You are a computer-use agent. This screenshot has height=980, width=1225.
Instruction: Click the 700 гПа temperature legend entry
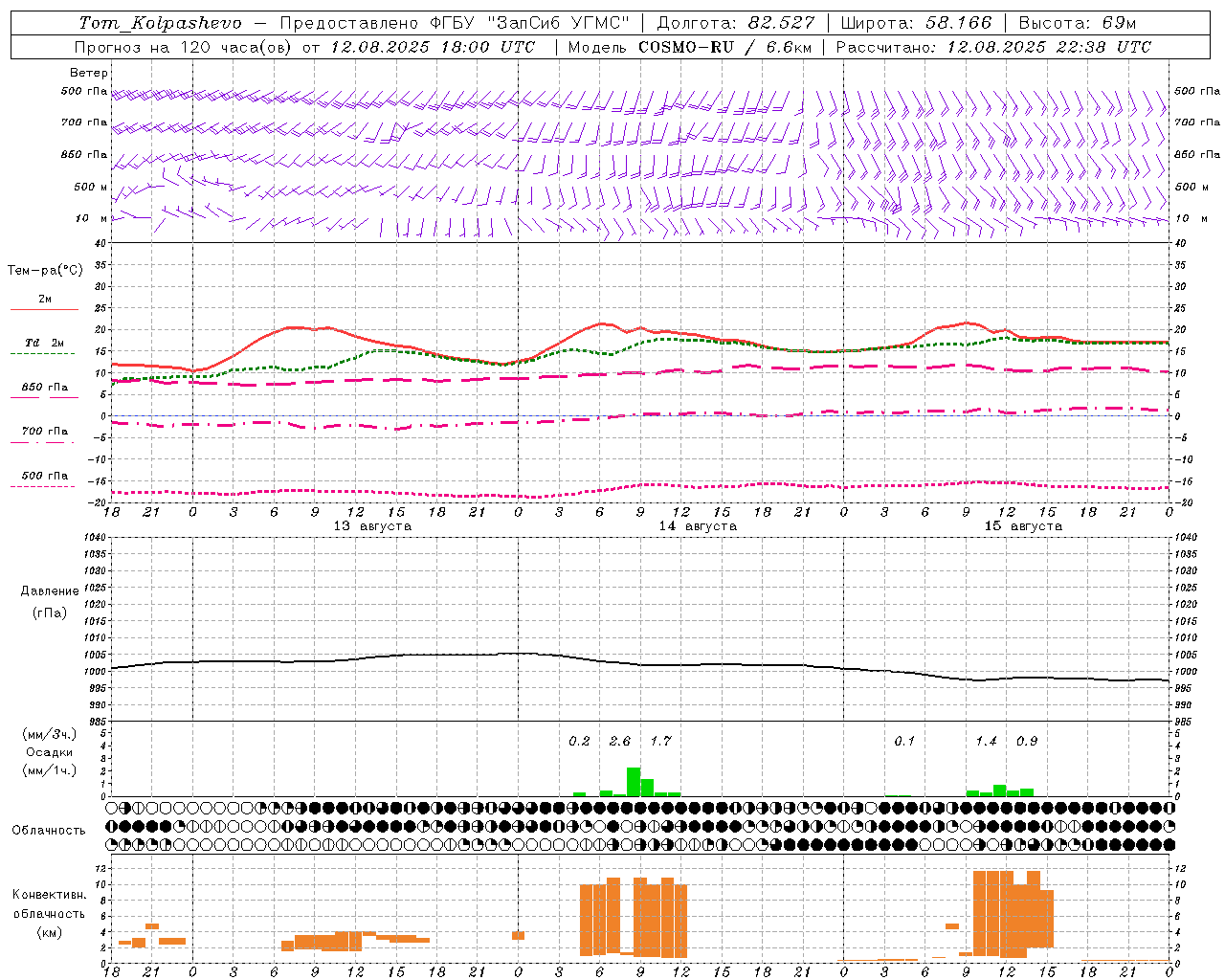[x=44, y=432]
